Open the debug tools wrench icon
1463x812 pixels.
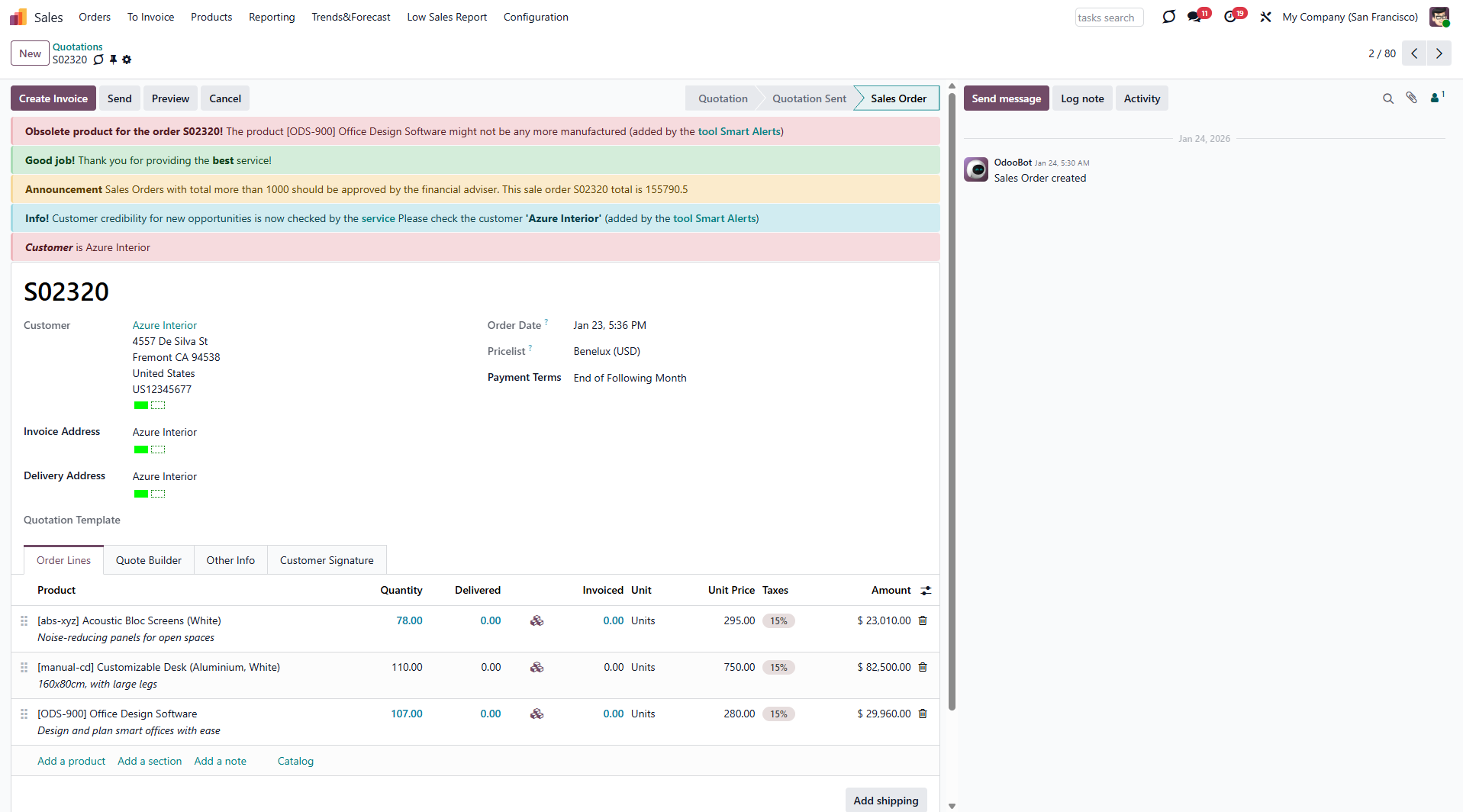tap(1265, 17)
